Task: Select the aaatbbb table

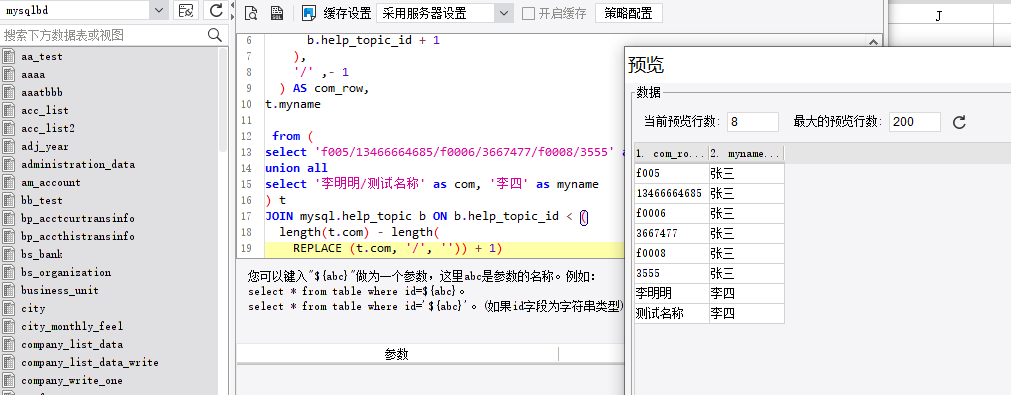Action: pyautogui.click(x=42, y=93)
